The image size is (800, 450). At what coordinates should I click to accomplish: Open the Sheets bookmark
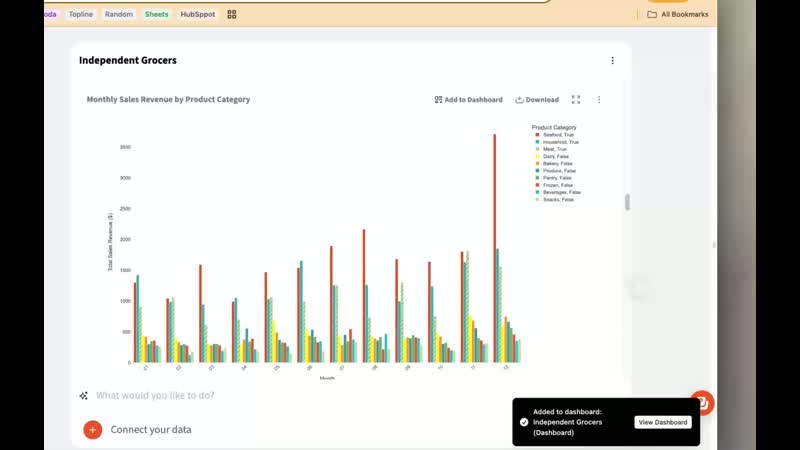click(157, 15)
